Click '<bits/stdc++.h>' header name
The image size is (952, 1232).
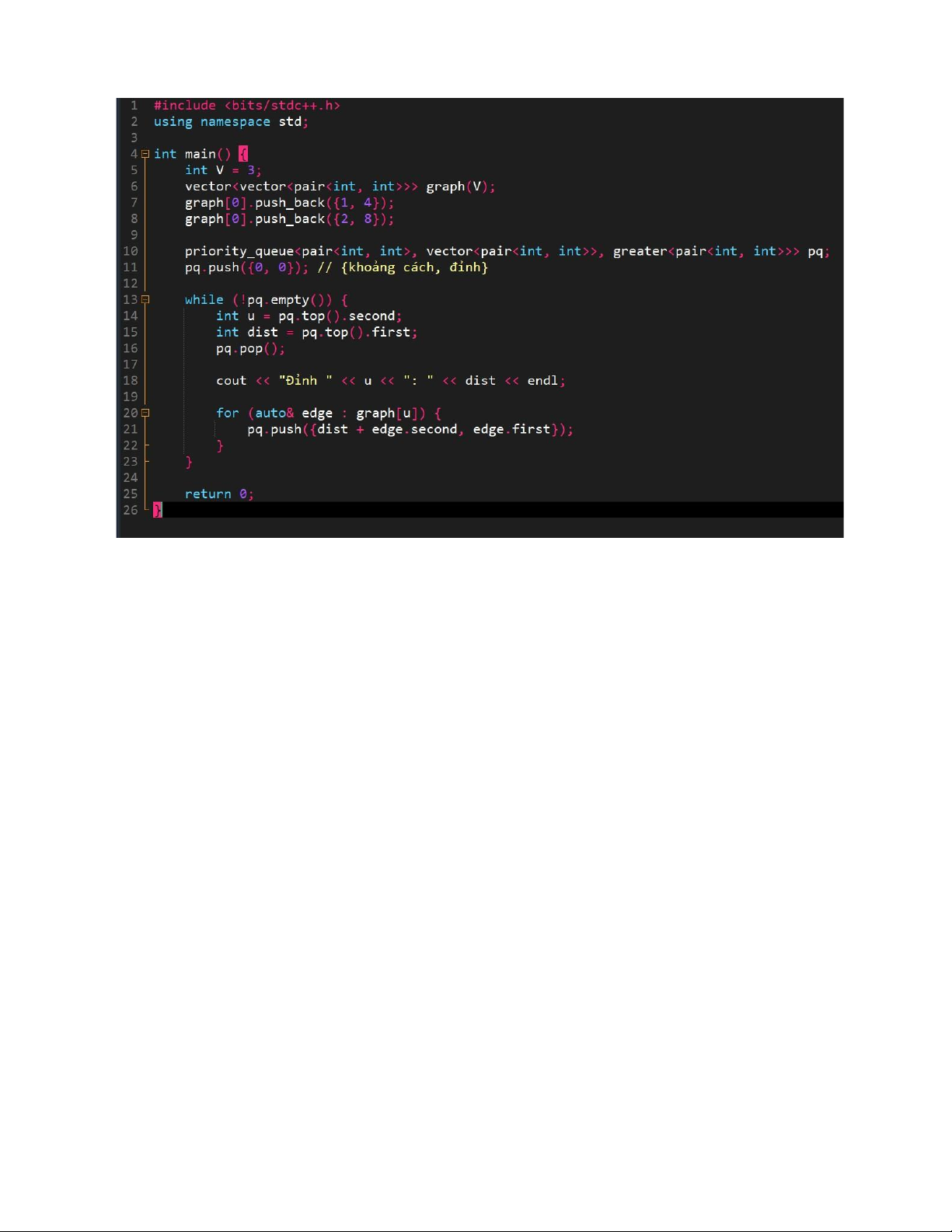(x=282, y=106)
